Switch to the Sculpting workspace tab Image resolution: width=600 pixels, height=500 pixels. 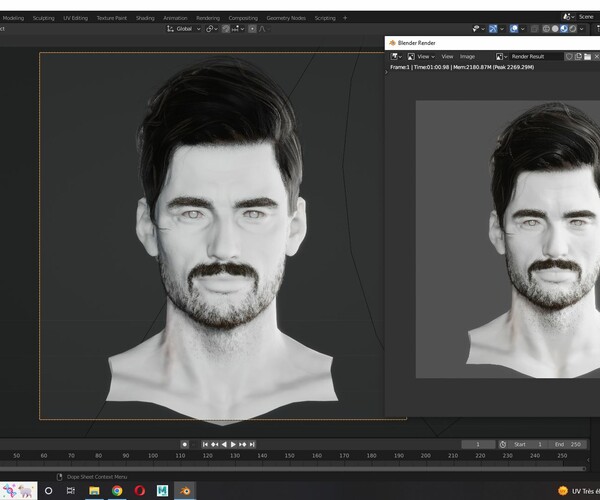[44, 18]
